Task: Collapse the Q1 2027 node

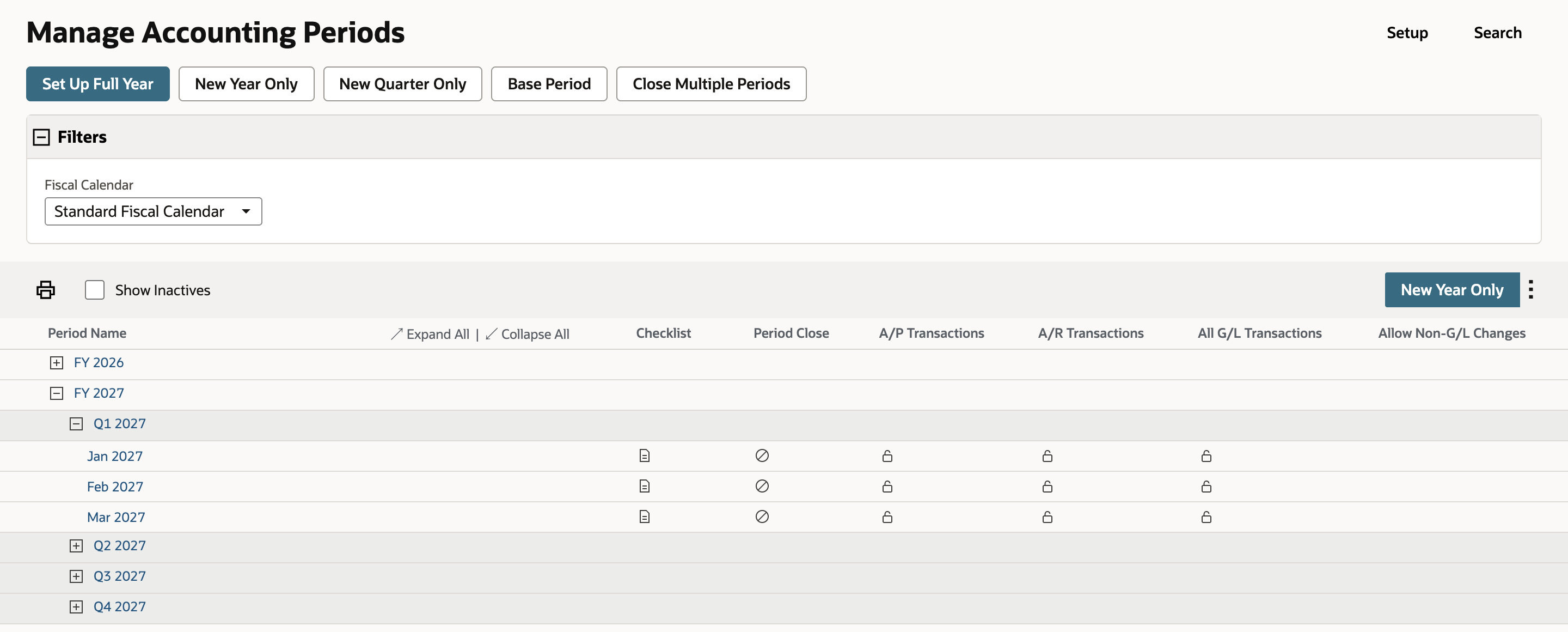Action: tap(76, 424)
